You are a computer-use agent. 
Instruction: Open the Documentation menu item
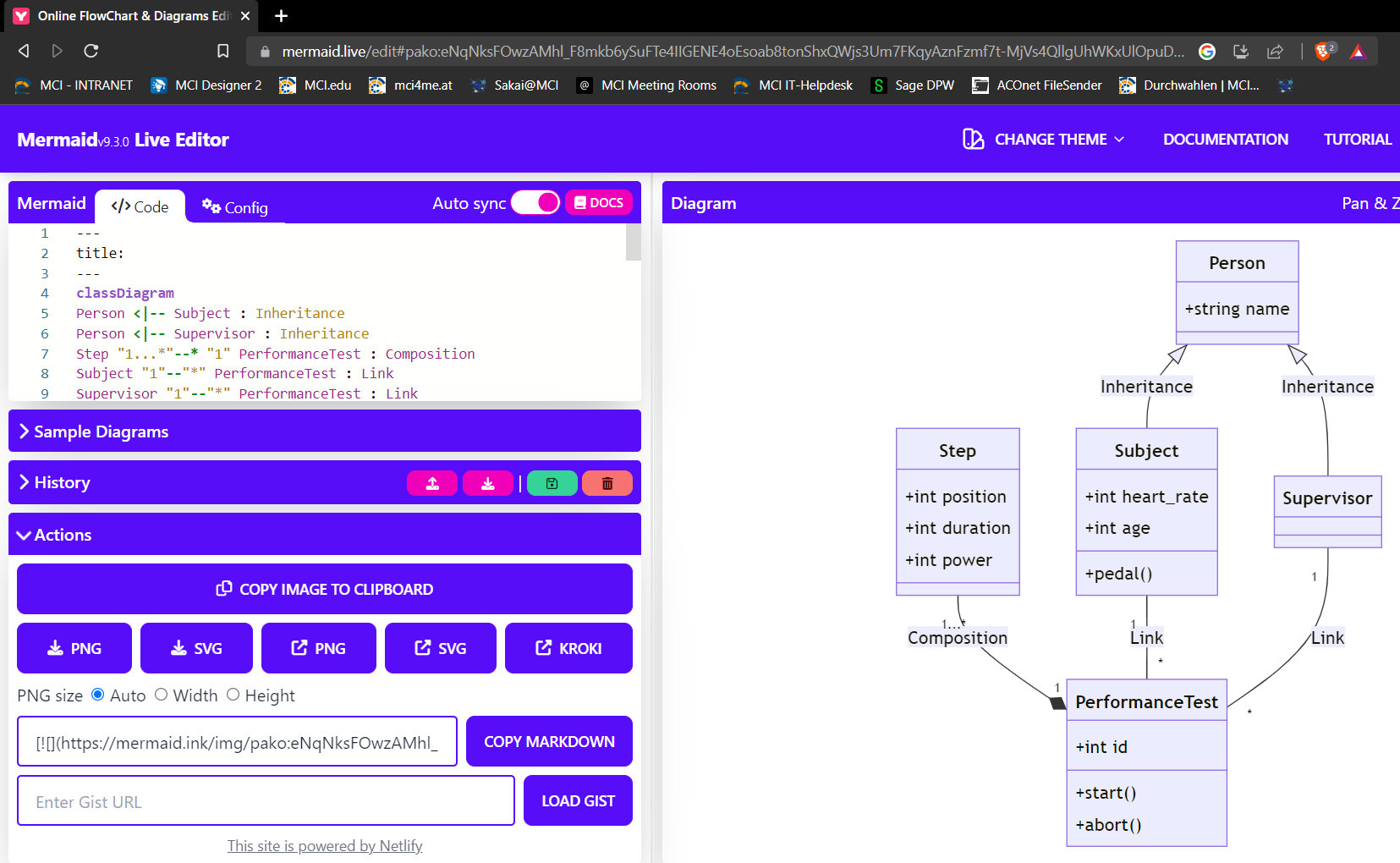click(1226, 140)
